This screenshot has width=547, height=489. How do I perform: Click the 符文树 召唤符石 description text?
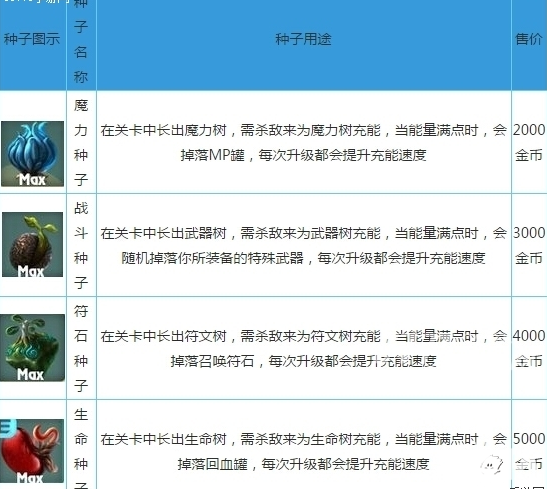click(x=304, y=348)
